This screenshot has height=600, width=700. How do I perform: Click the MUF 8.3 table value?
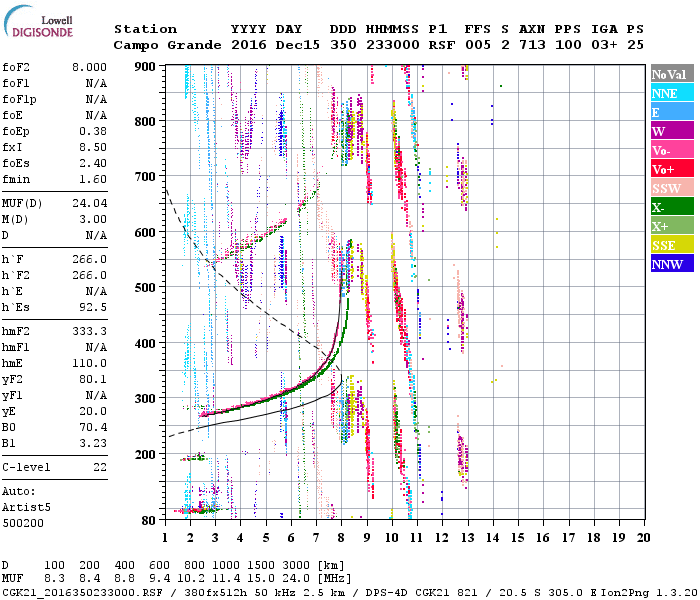pos(54,579)
